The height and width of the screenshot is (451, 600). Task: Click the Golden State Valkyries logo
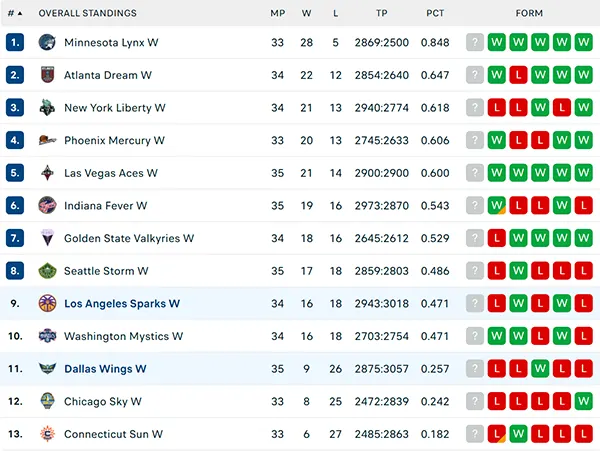pyautogui.click(x=47, y=238)
